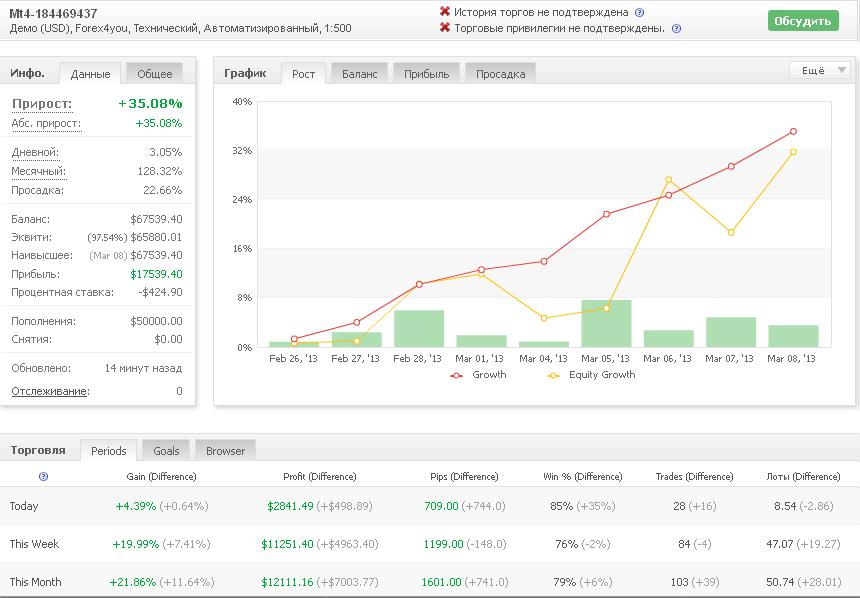The image size is (860, 598).
Task: Open the Browser trading tab
Action: (225, 450)
